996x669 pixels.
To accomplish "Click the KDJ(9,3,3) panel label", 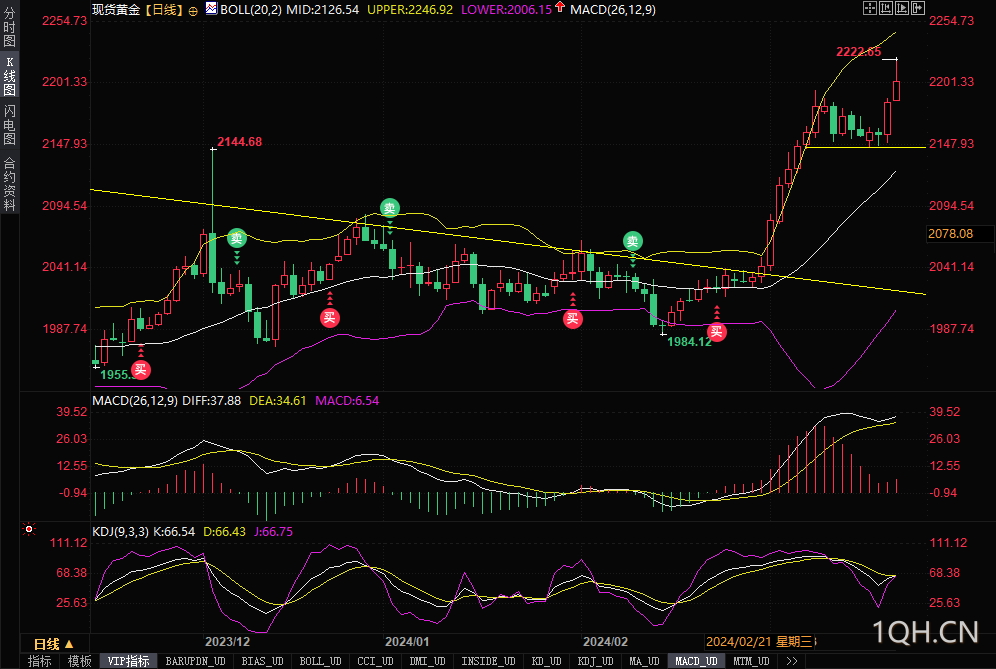I will [x=121, y=532].
